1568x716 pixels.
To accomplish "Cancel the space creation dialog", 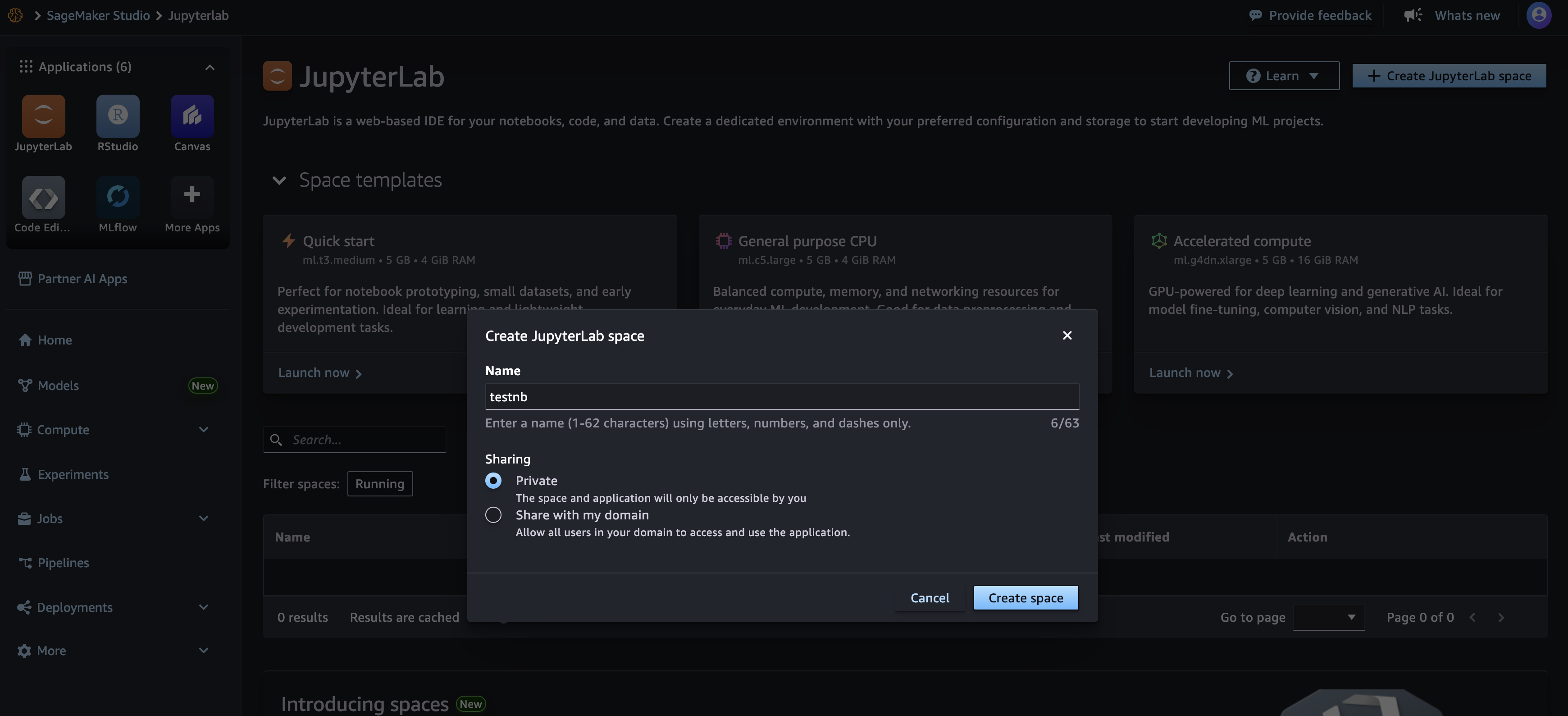I will coord(930,598).
